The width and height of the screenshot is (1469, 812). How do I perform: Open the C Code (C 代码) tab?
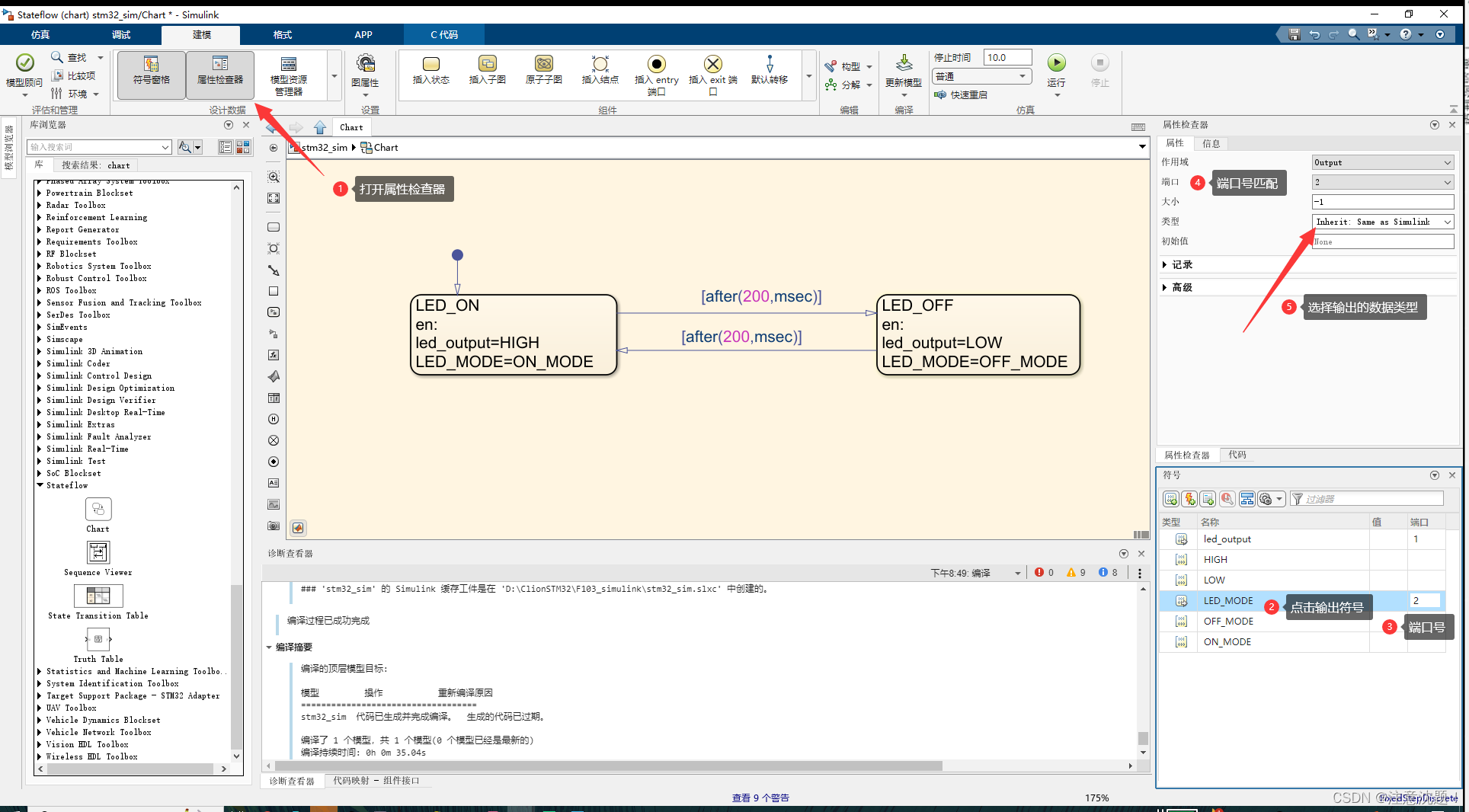click(444, 35)
